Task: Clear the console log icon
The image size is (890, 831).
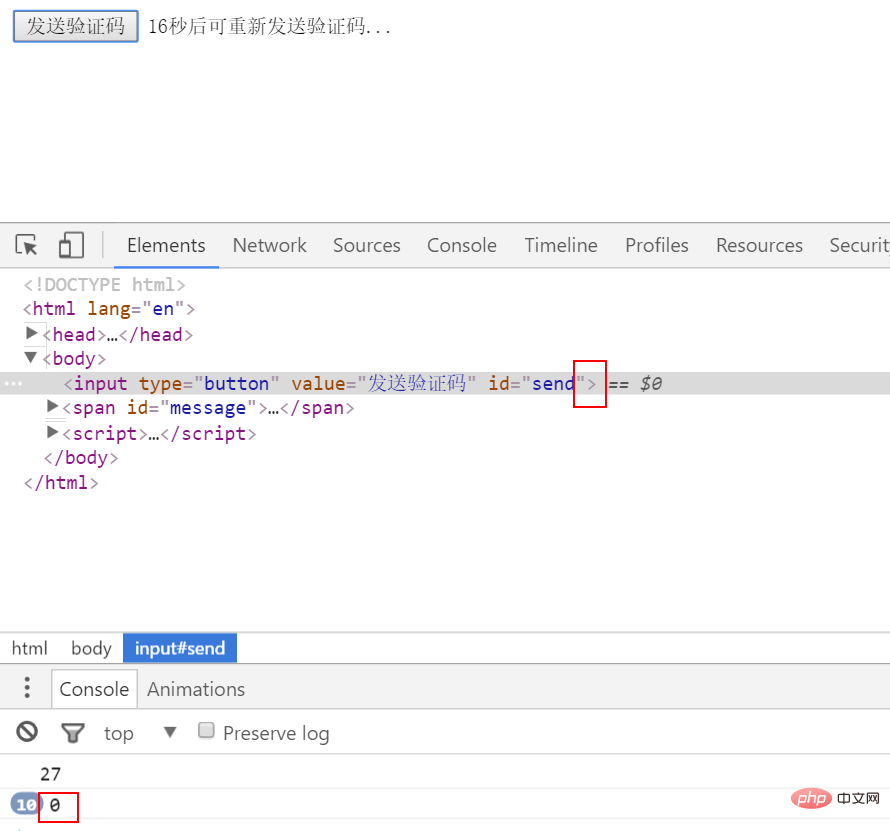Action: click(x=27, y=732)
